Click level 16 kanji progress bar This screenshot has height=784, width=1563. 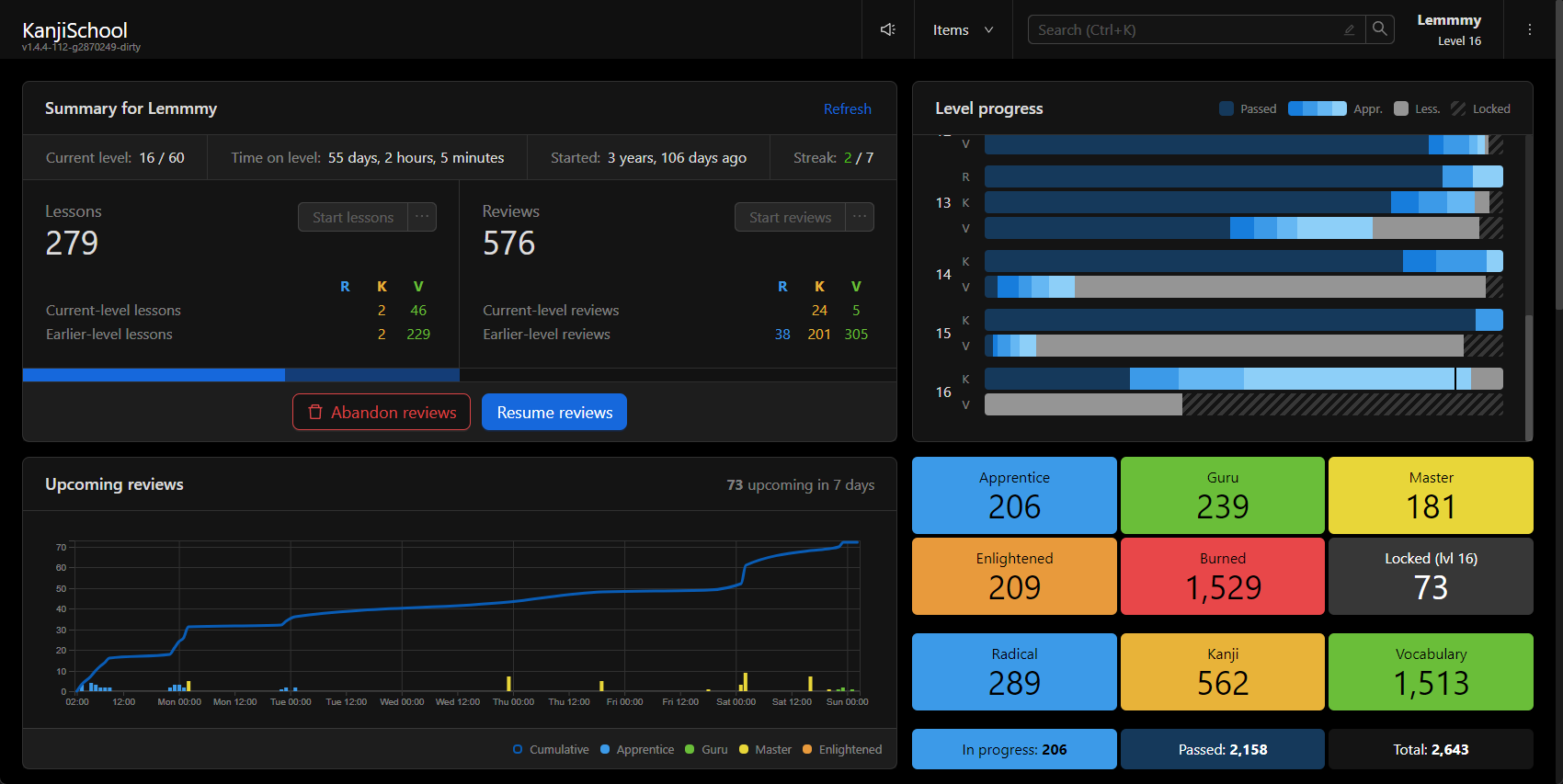click(1244, 379)
